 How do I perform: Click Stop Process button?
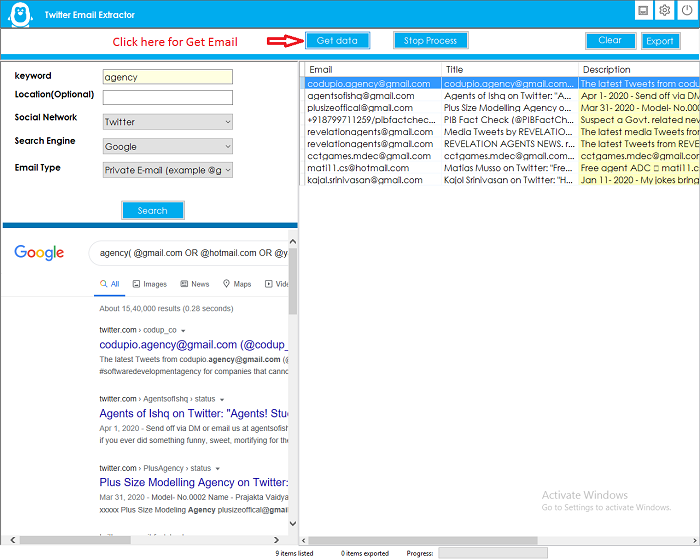[x=430, y=41]
